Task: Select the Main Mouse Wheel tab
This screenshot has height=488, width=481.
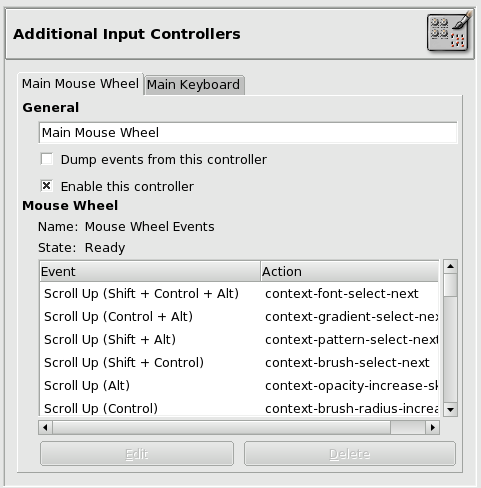Action: [80, 84]
